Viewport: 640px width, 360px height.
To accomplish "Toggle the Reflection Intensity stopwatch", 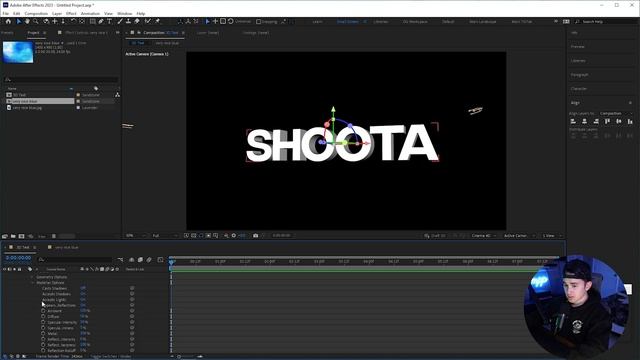I will pos(43,339).
